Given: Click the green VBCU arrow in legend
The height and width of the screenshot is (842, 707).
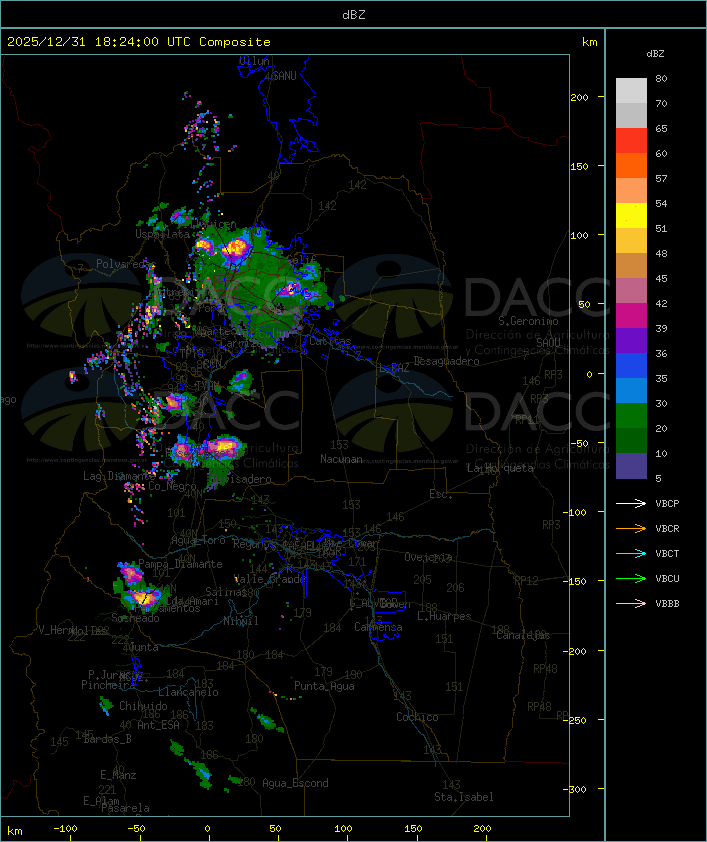Looking at the screenshot, I should pyautogui.click(x=631, y=578).
